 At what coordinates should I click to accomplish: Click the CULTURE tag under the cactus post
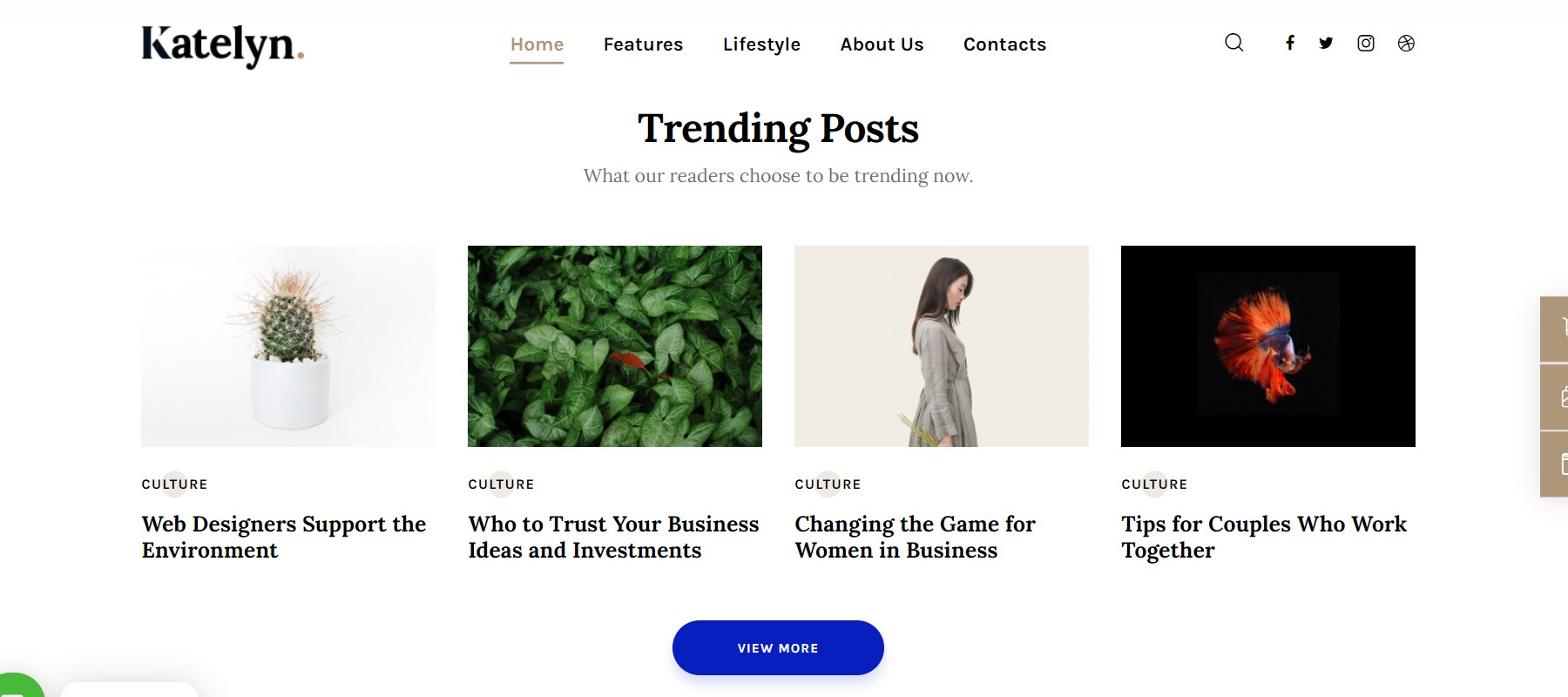click(173, 484)
